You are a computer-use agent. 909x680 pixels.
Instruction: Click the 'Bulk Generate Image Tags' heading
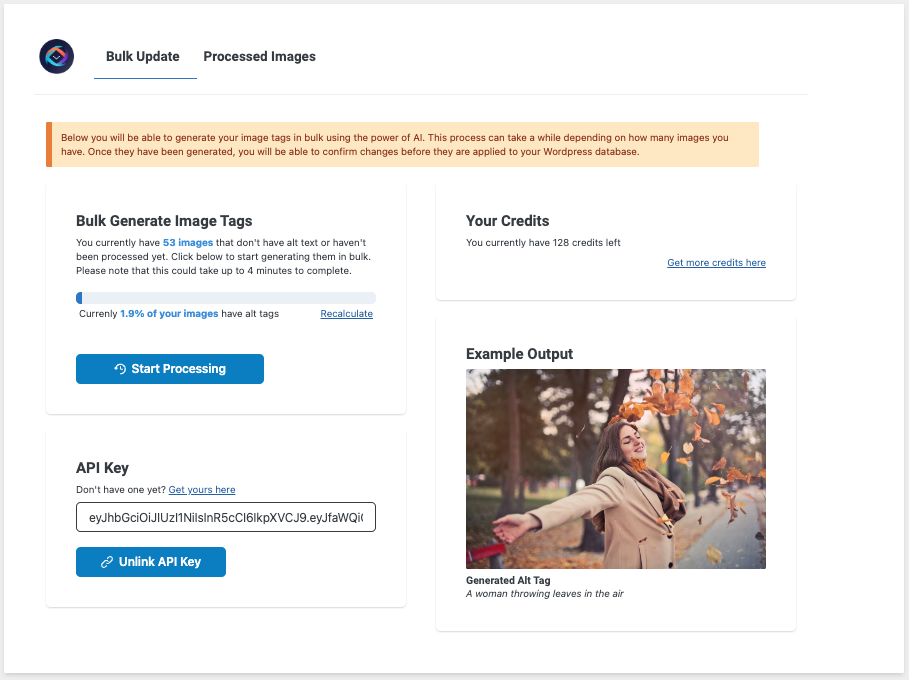click(164, 221)
